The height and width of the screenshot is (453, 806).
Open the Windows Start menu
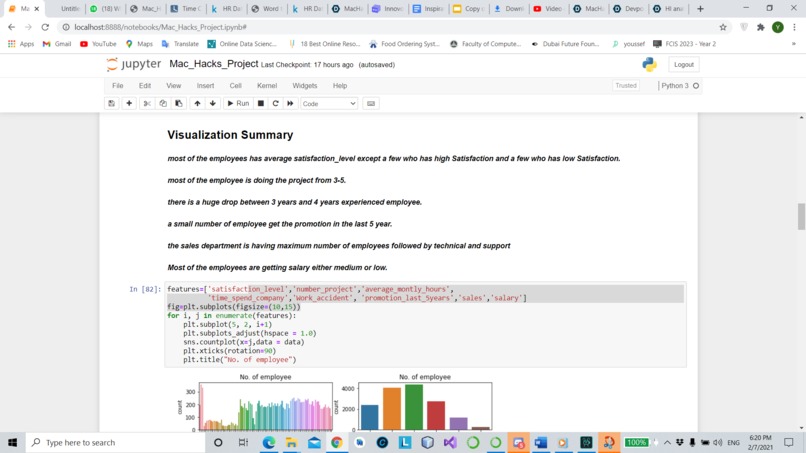[x=12, y=442]
